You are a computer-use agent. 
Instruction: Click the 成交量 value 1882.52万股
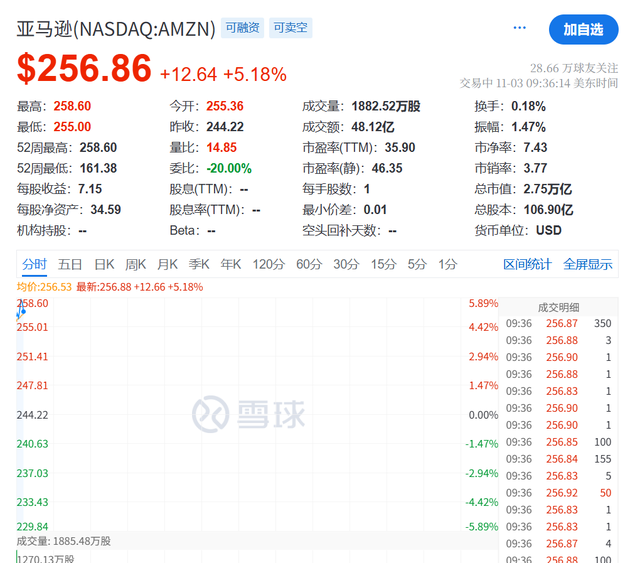click(386, 106)
